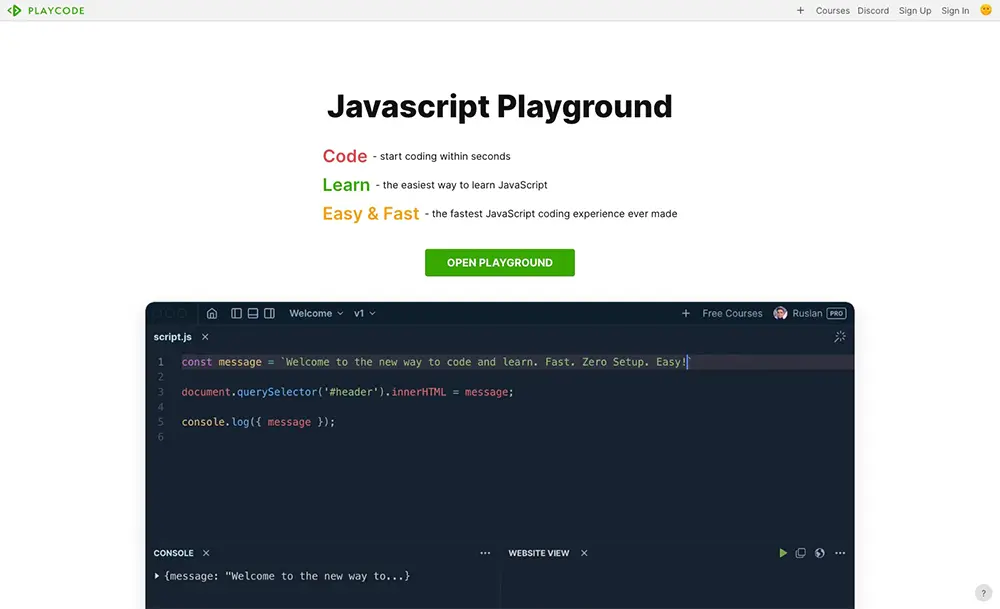Click the 'const message' code on line 1
The width and height of the screenshot is (1000, 609).
[221, 362]
